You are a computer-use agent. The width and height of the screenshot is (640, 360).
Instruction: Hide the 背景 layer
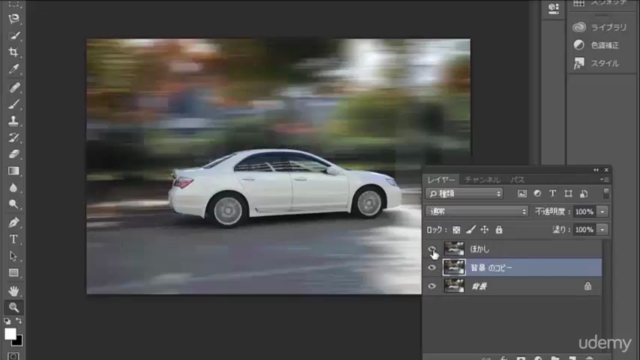(x=431, y=286)
